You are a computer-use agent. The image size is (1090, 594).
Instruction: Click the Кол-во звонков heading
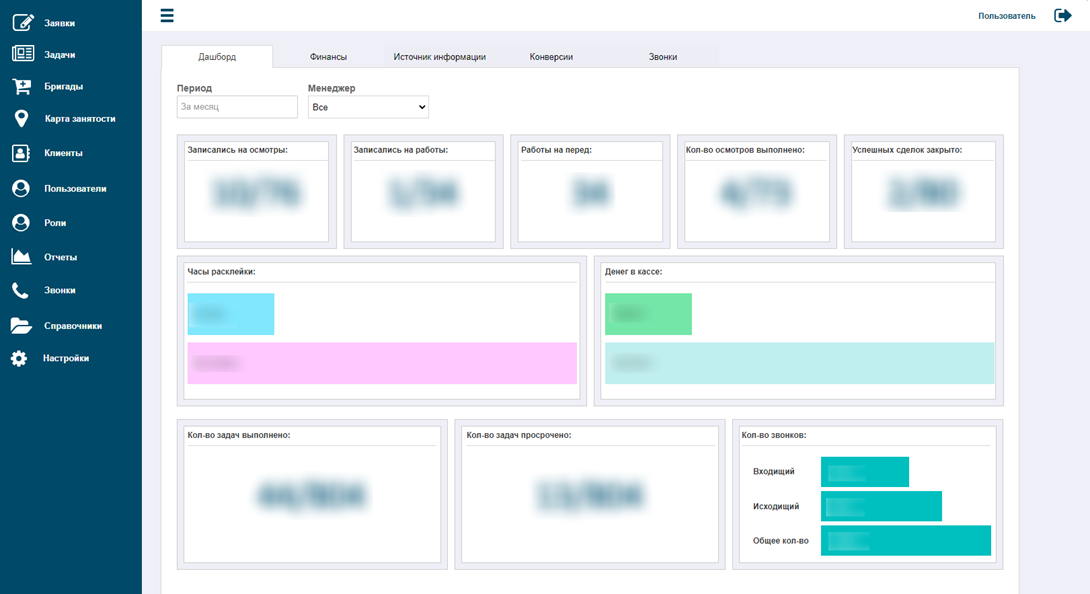coord(774,435)
